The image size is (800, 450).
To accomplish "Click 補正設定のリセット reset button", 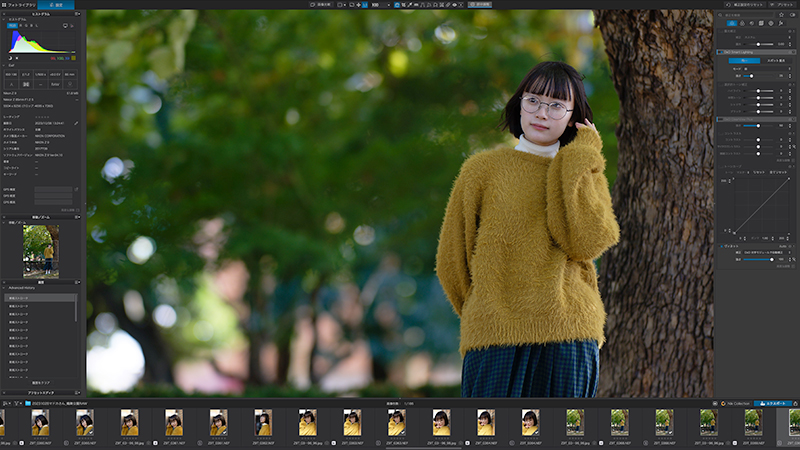I will coord(745,5).
